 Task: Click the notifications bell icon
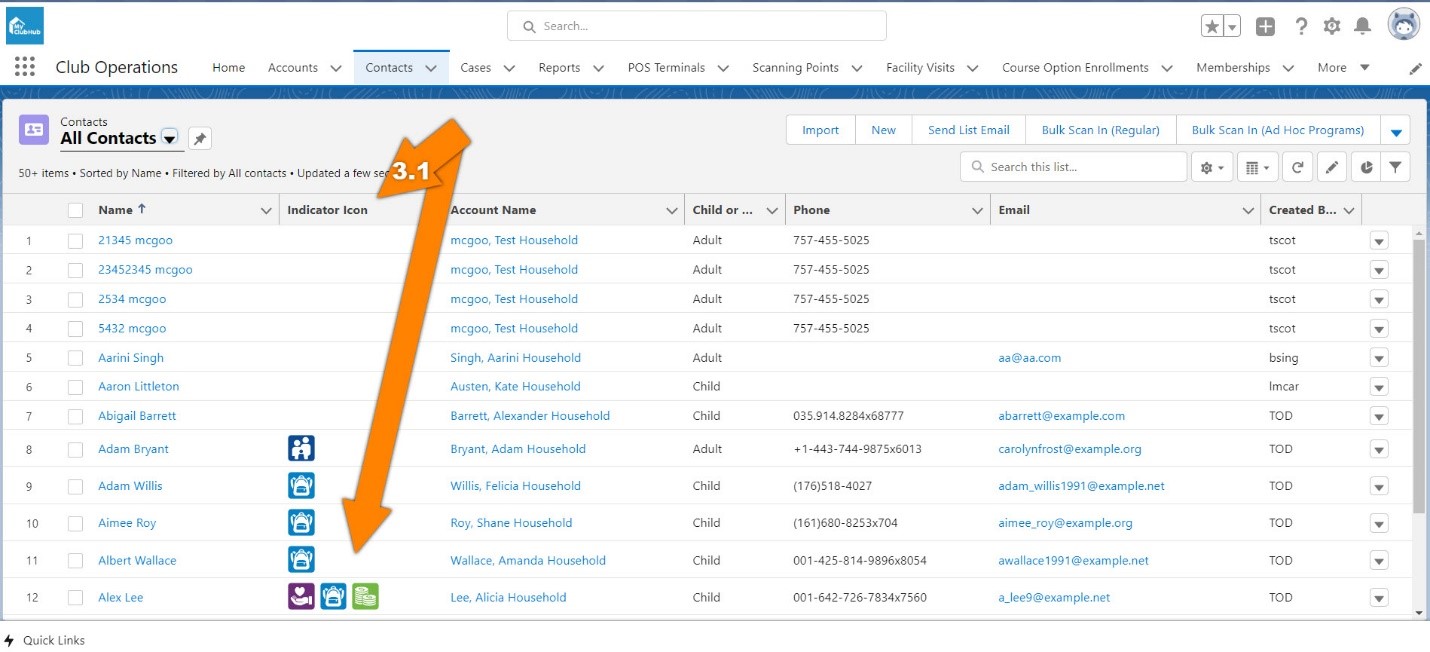point(1362,27)
